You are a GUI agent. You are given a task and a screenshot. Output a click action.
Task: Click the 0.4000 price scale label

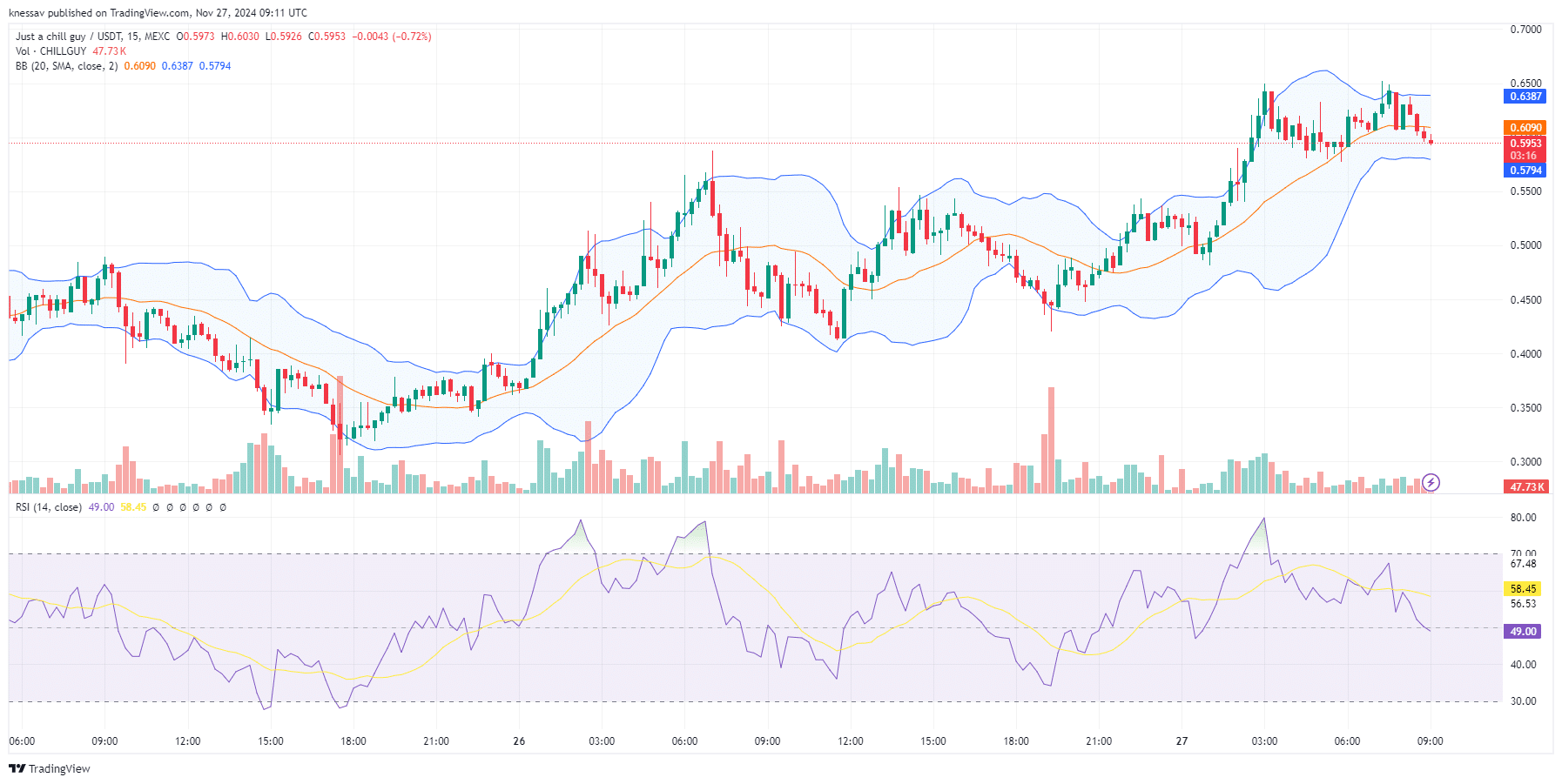(x=1525, y=354)
